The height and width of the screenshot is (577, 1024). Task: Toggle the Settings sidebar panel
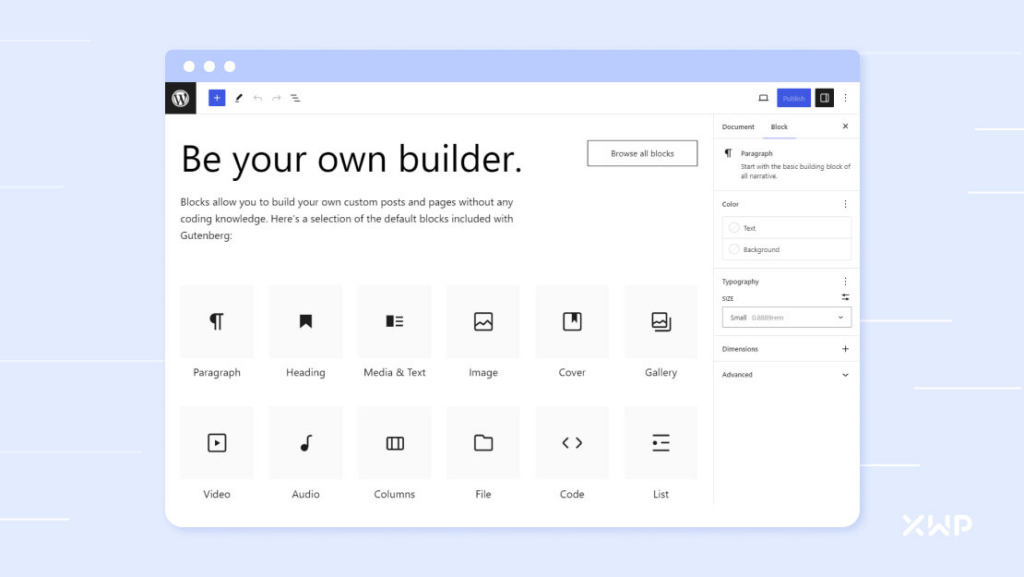click(x=824, y=98)
